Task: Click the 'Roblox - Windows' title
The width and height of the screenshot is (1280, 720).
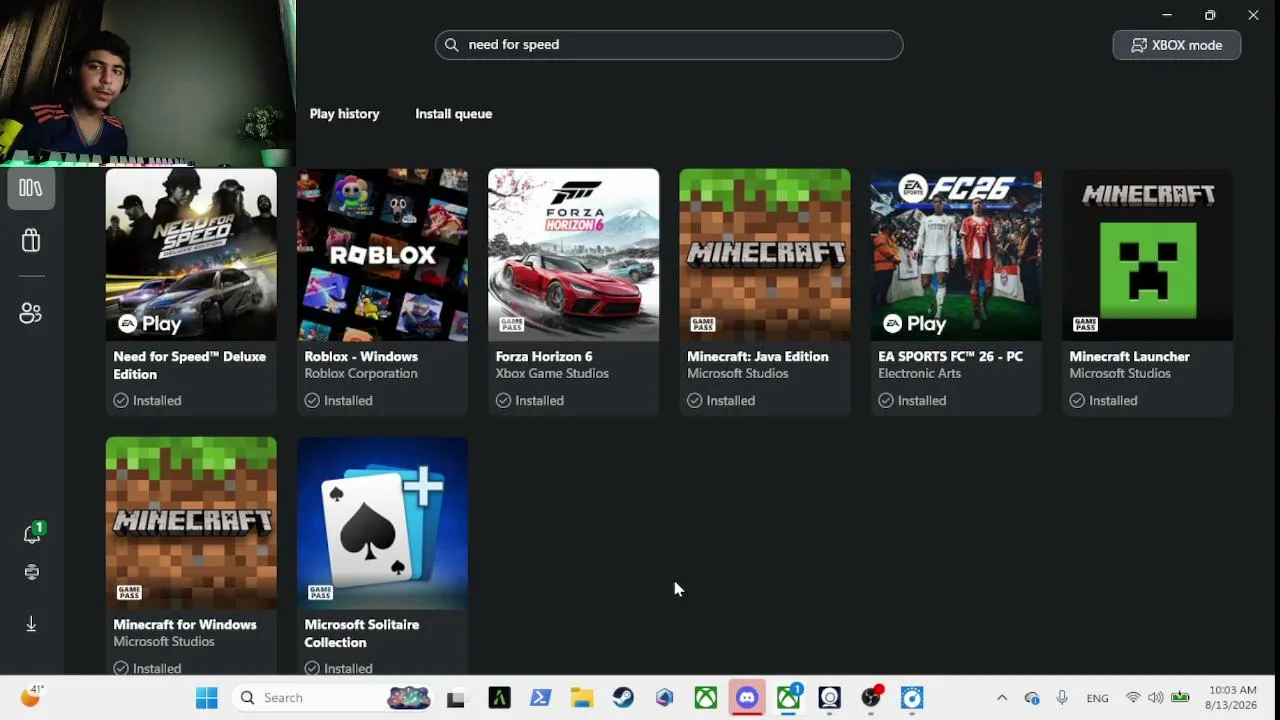Action: point(361,357)
